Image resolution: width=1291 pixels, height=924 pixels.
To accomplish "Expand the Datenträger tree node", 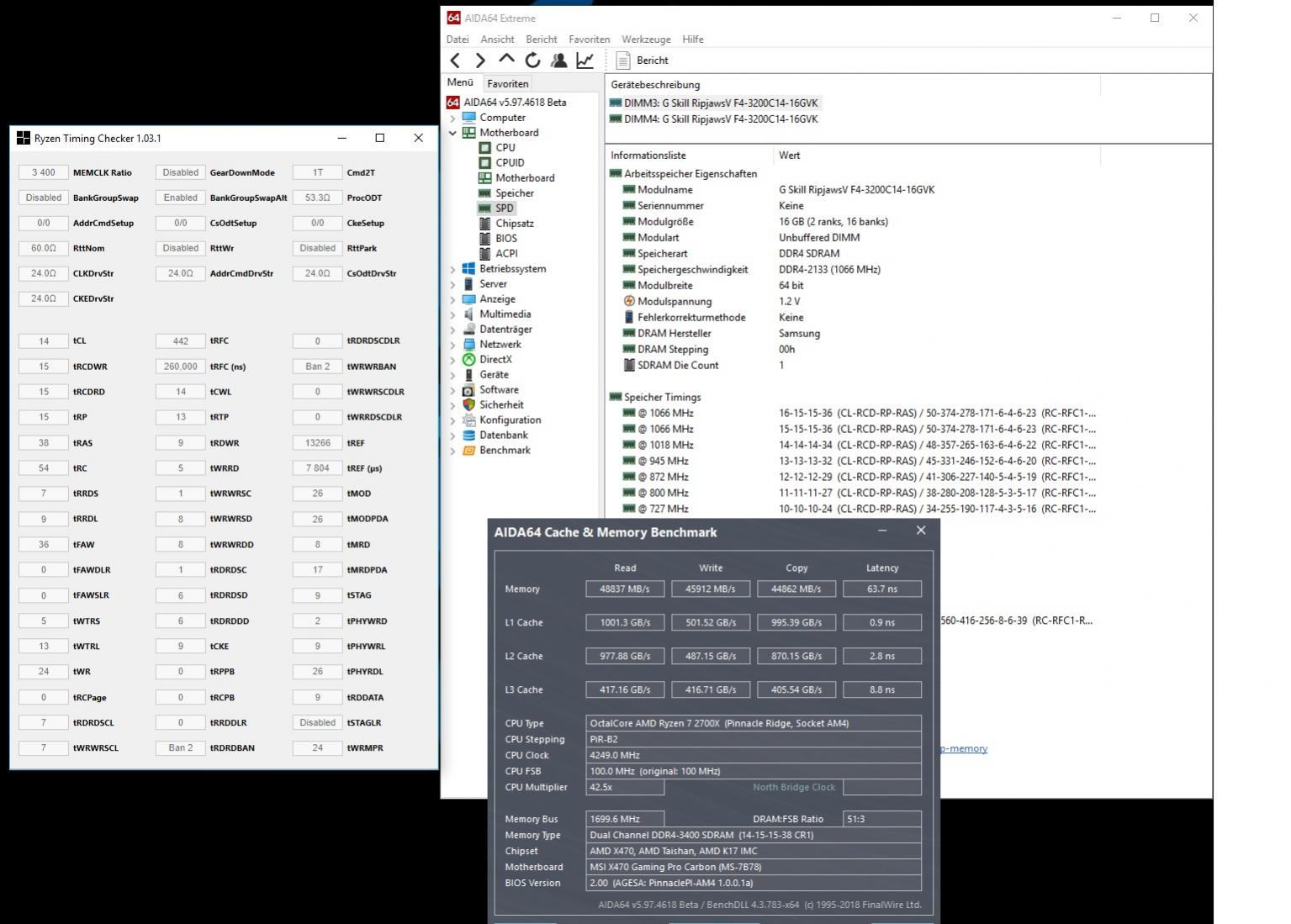I will [452, 330].
